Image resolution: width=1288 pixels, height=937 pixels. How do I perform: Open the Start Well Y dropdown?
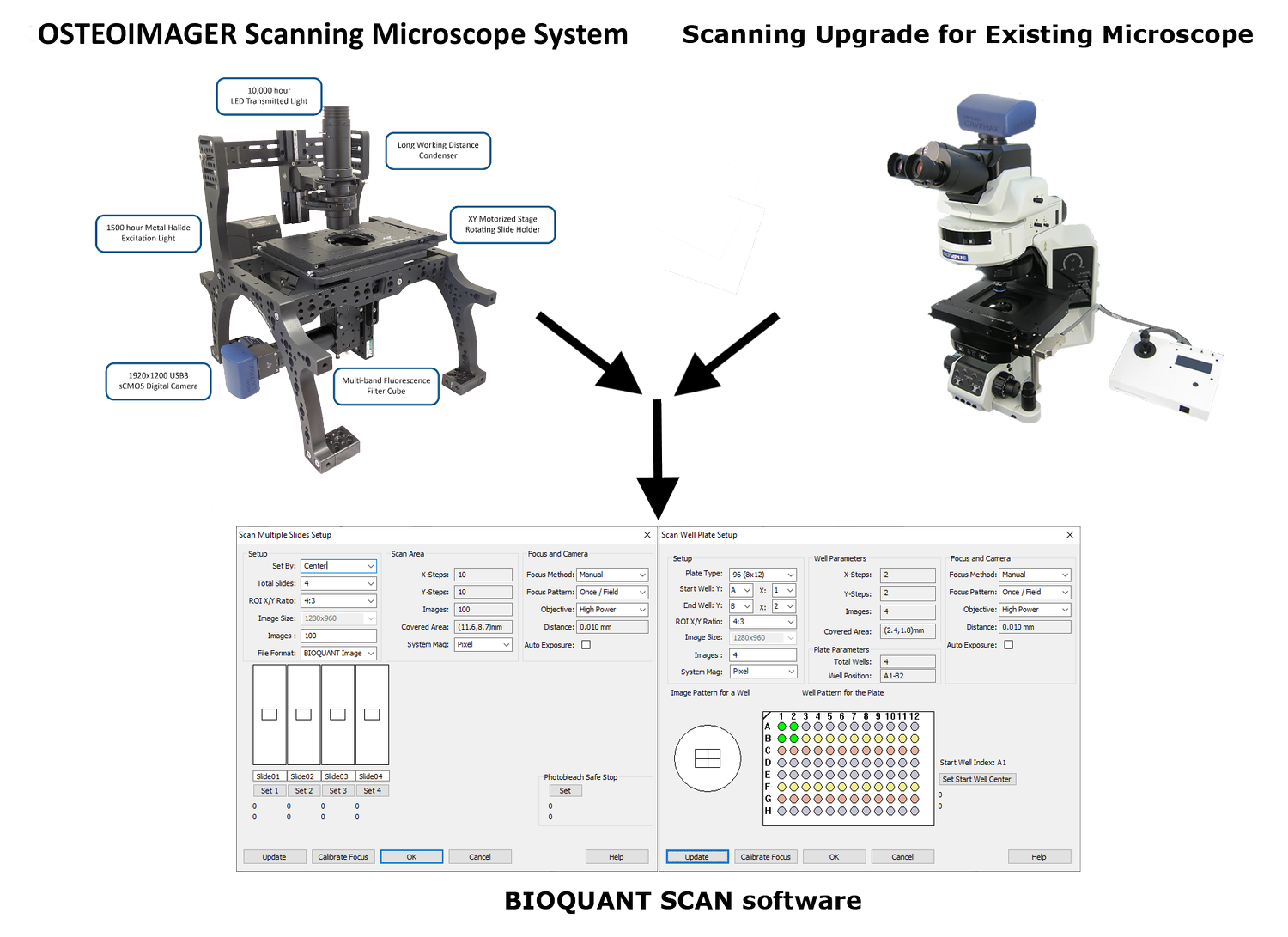tap(740, 590)
